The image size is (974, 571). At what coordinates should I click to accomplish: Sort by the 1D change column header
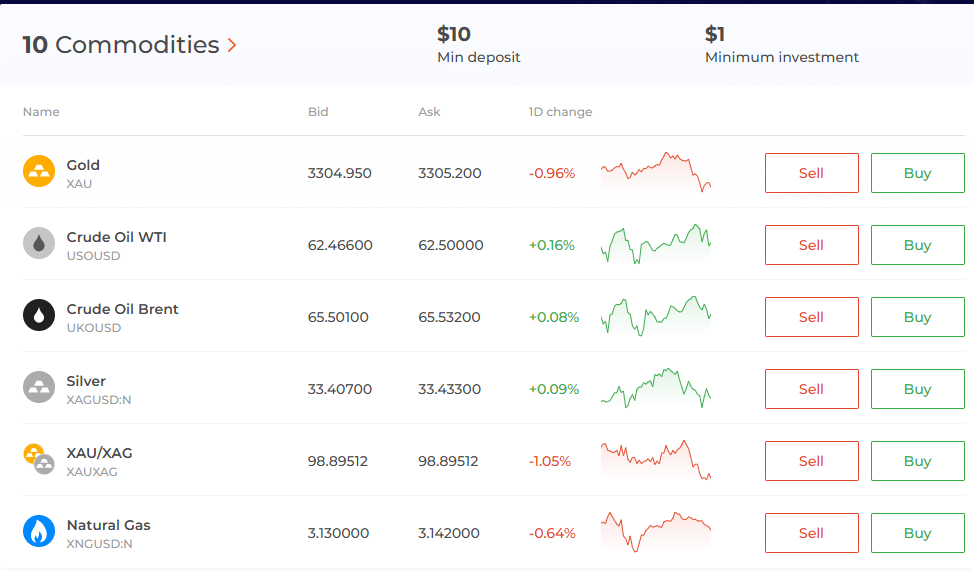pyautogui.click(x=560, y=112)
